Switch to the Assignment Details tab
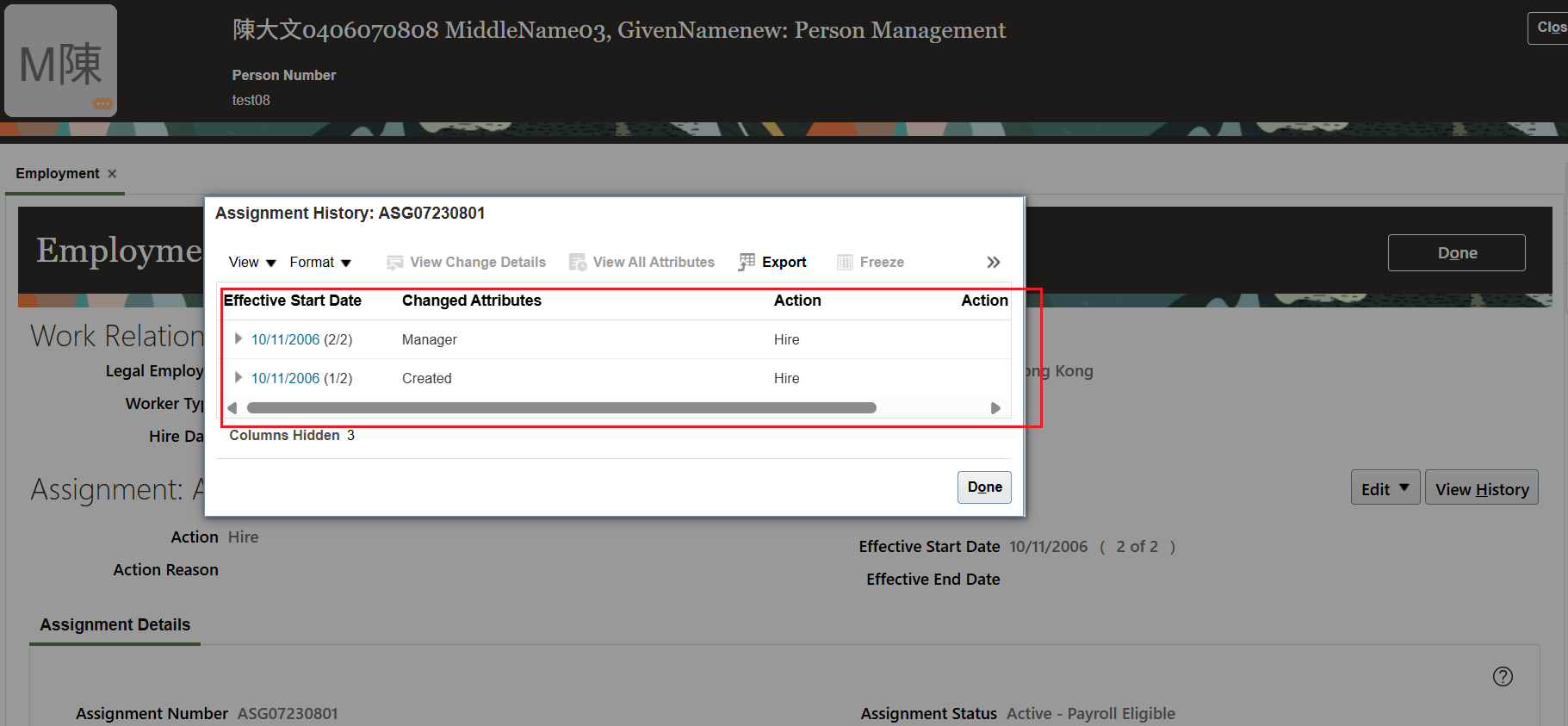The height and width of the screenshot is (726, 1568). point(115,625)
